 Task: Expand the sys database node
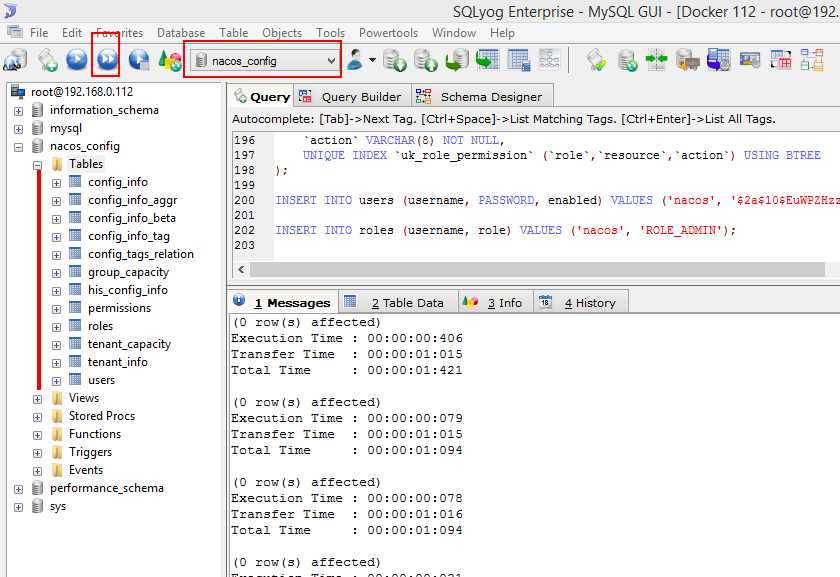coord(19,507)
